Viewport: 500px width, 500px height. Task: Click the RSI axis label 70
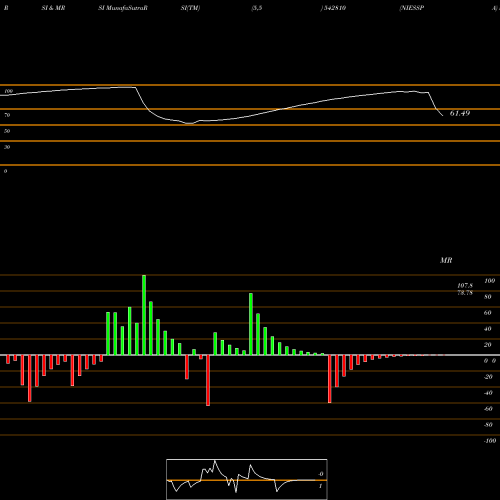[7, 115]
